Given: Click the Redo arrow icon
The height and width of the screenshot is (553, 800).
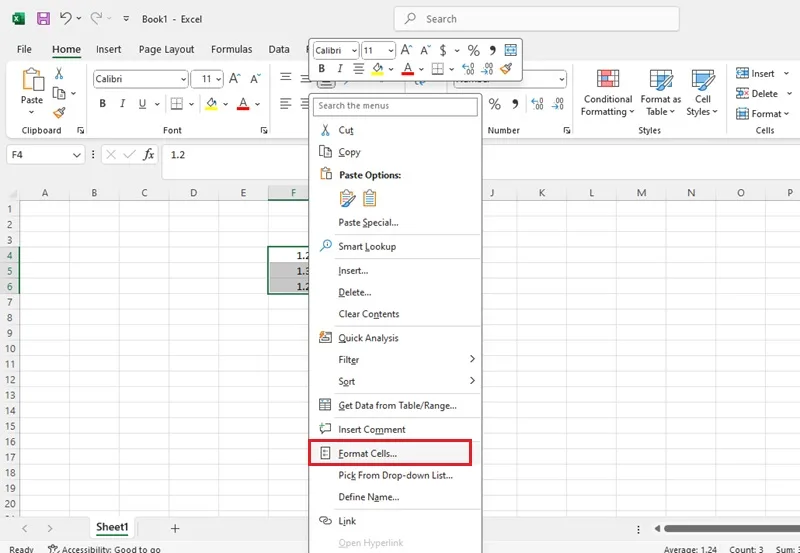Looking at the screenshot, I should coord(95,18).
